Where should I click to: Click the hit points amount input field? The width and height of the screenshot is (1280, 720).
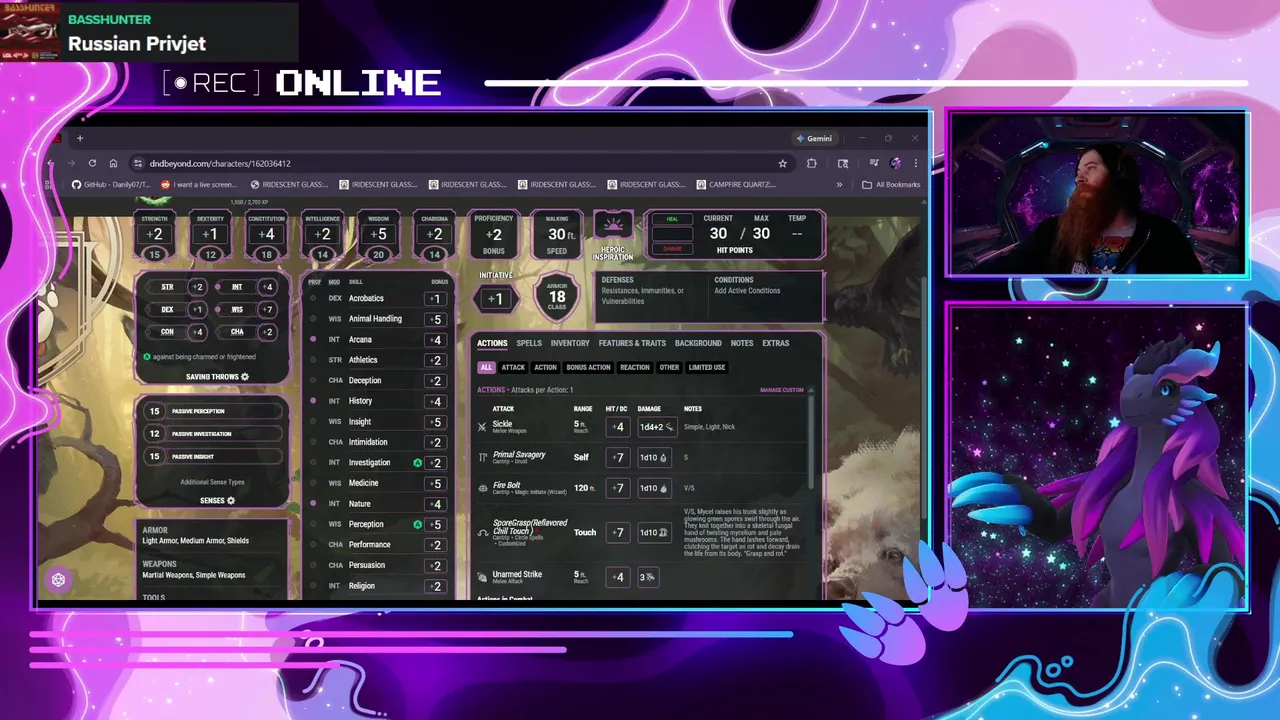(672, 234)
